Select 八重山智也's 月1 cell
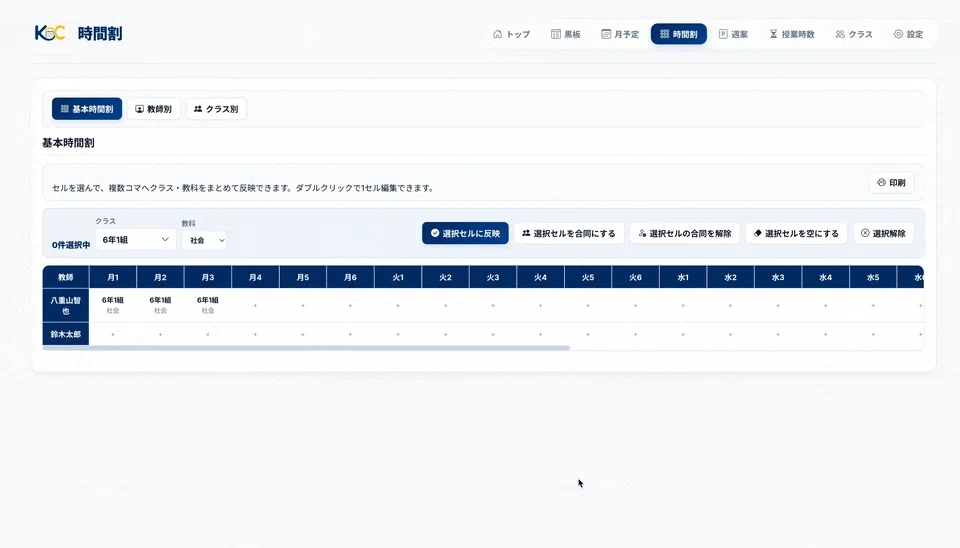This screenshot has width=960, height=548. pos(113,305)
